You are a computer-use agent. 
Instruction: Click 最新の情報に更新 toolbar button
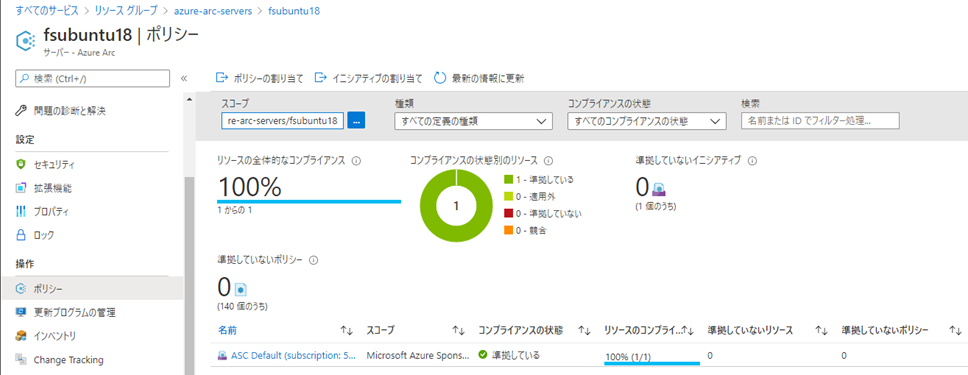click(x=479, y=78)
